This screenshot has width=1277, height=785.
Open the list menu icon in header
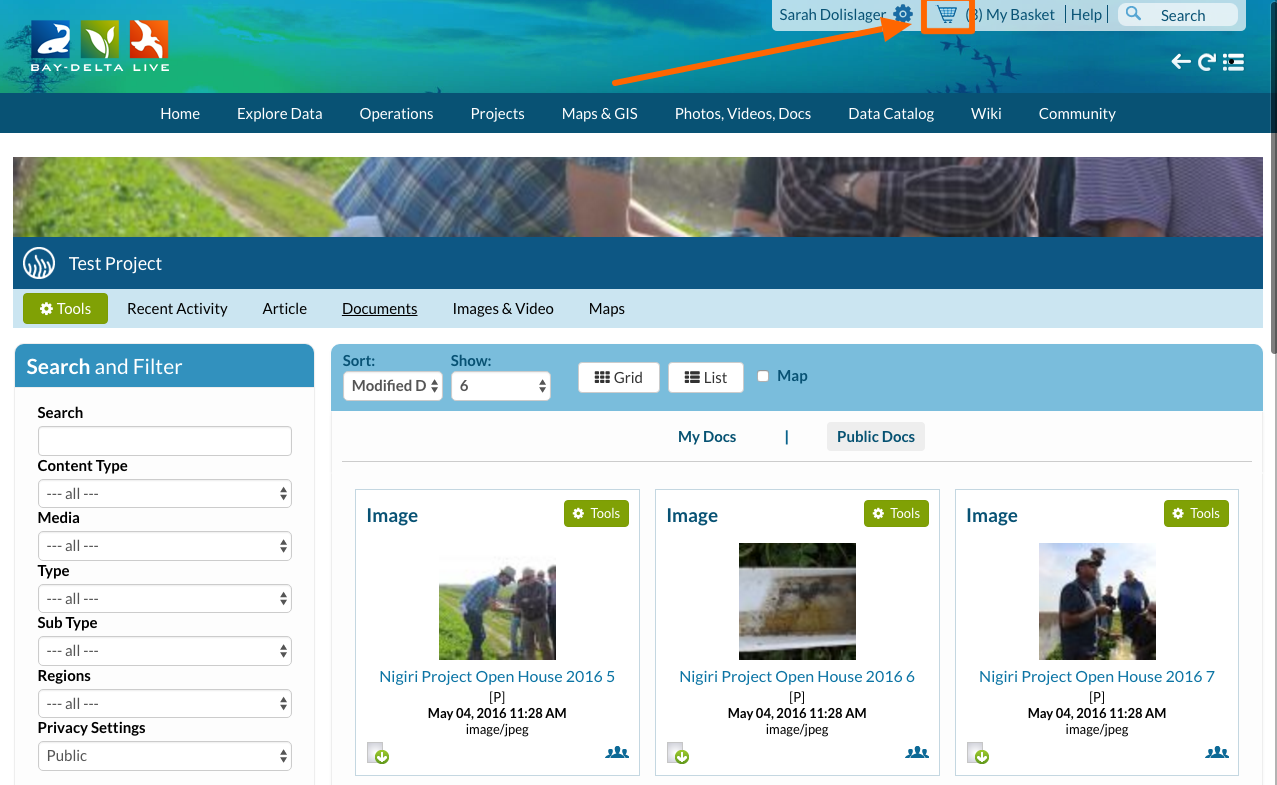1234,62
